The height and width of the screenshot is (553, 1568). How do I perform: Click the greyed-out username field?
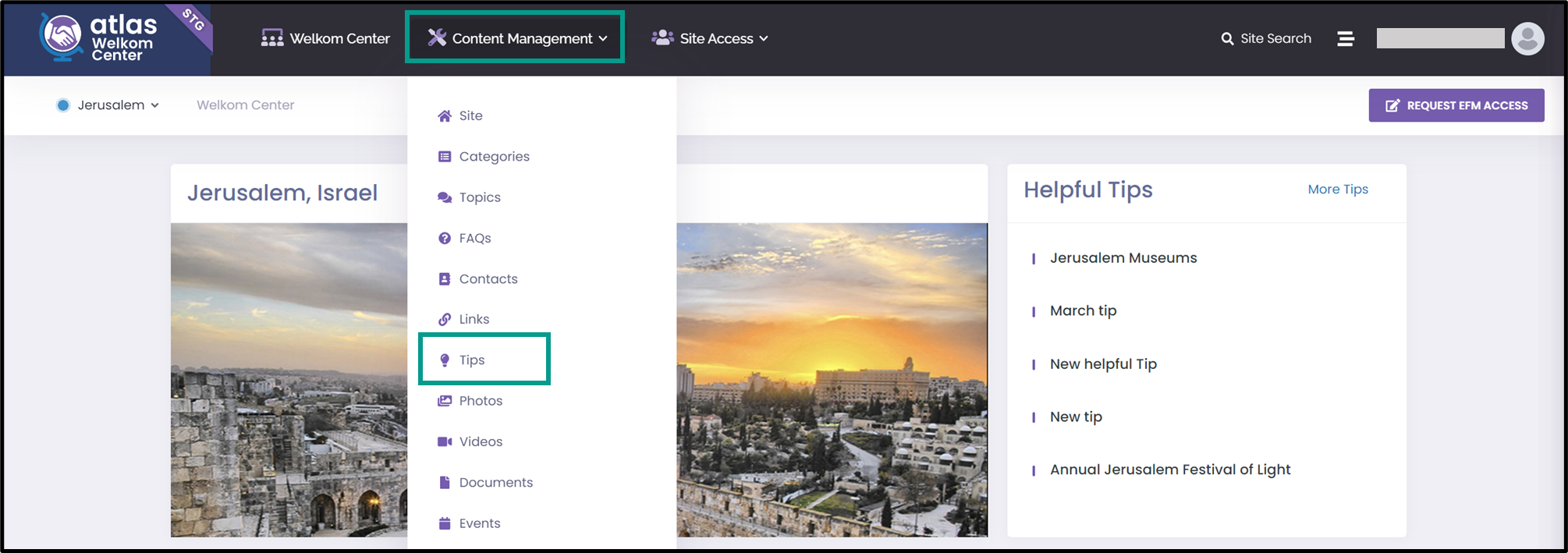1440,38
